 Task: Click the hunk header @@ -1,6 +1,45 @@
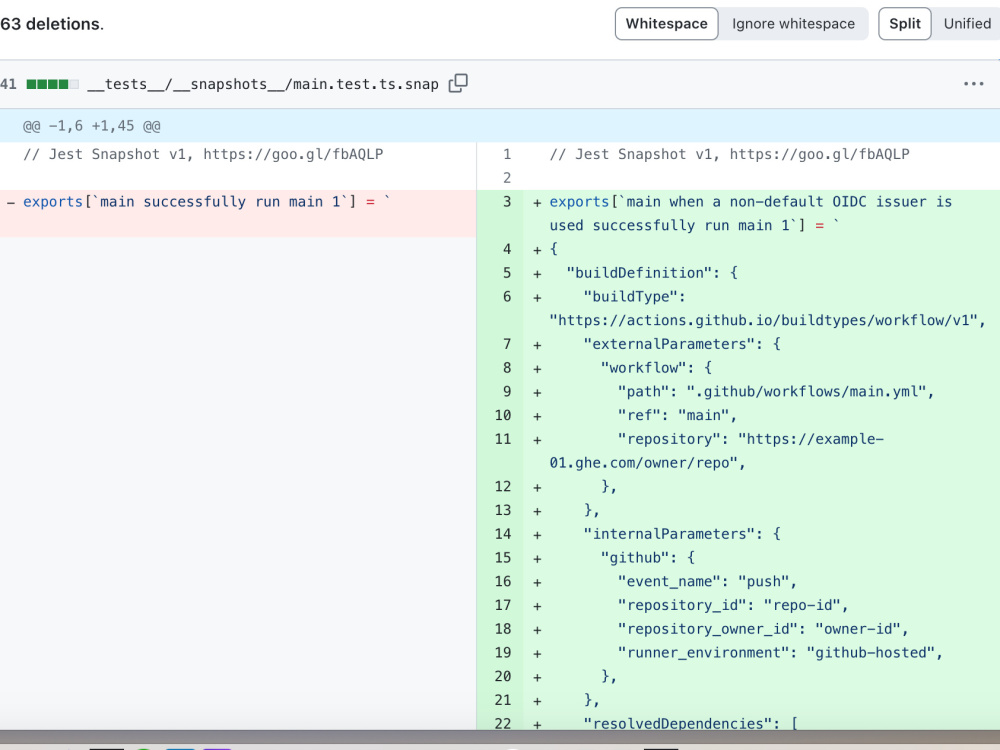(92, 126)
